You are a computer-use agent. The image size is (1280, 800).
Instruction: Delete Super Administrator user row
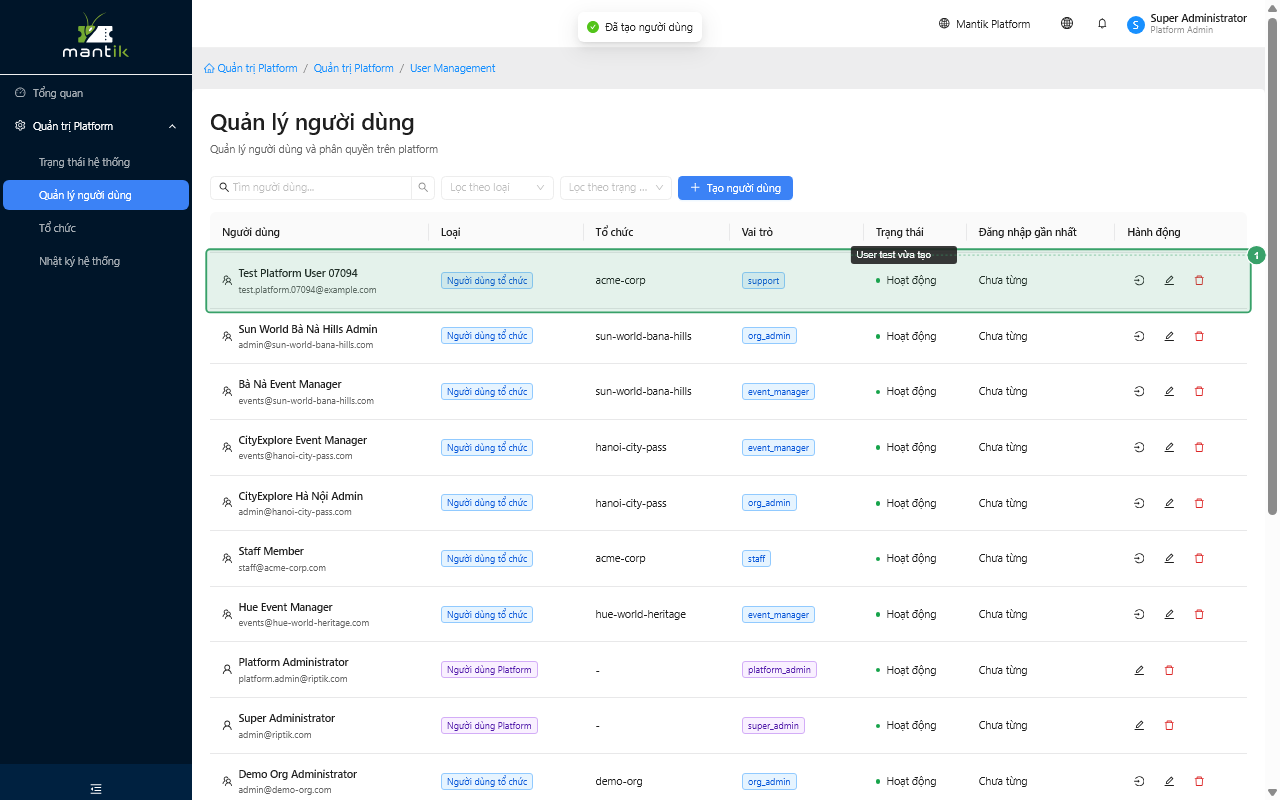point(1169,725)
